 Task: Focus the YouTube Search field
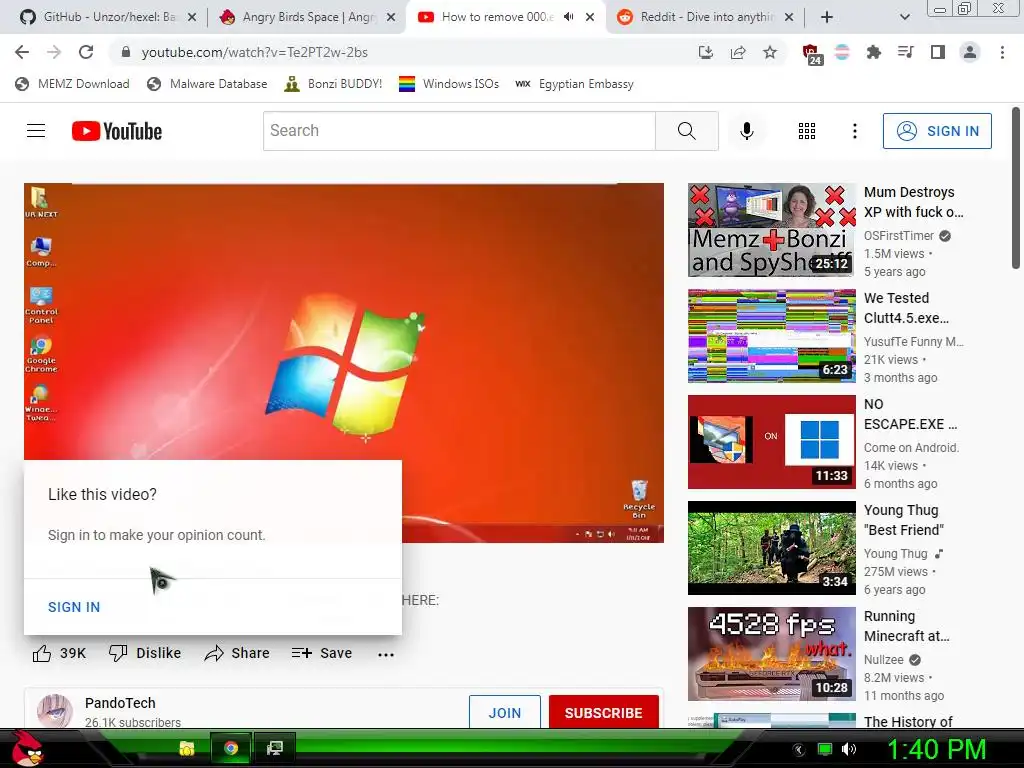tap(459, 131)
